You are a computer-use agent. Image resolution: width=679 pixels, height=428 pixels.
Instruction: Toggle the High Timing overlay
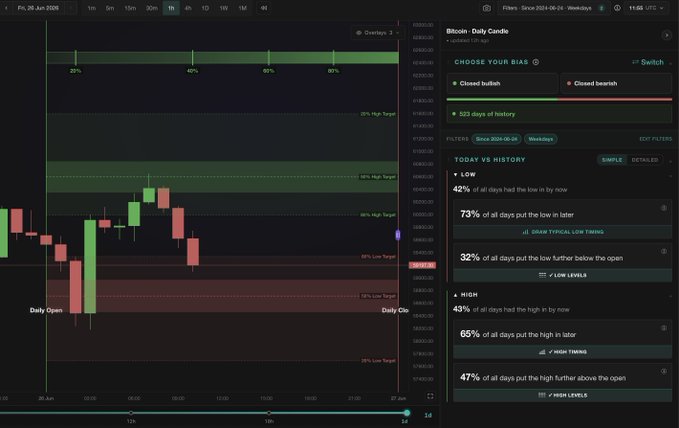[x=563, y=352]
